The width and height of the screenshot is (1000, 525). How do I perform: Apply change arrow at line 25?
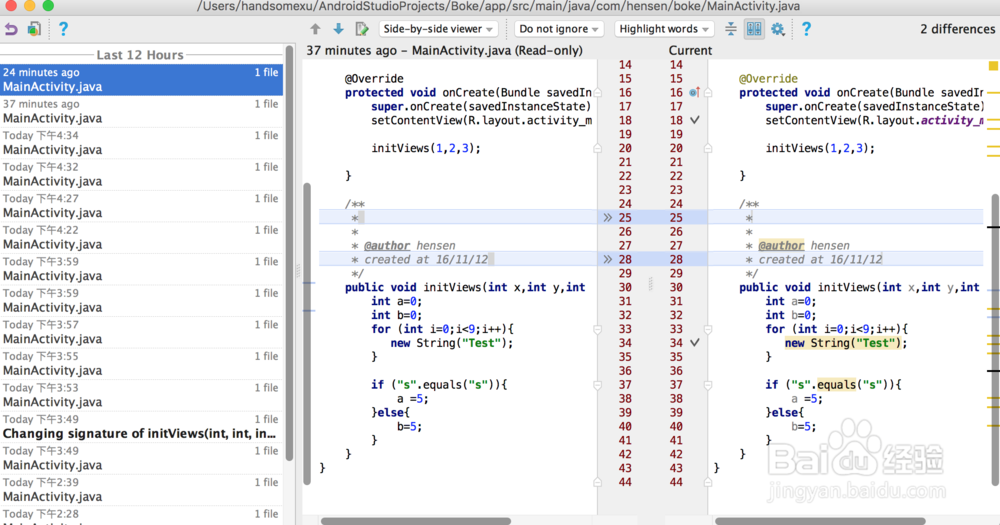point(607,218)
